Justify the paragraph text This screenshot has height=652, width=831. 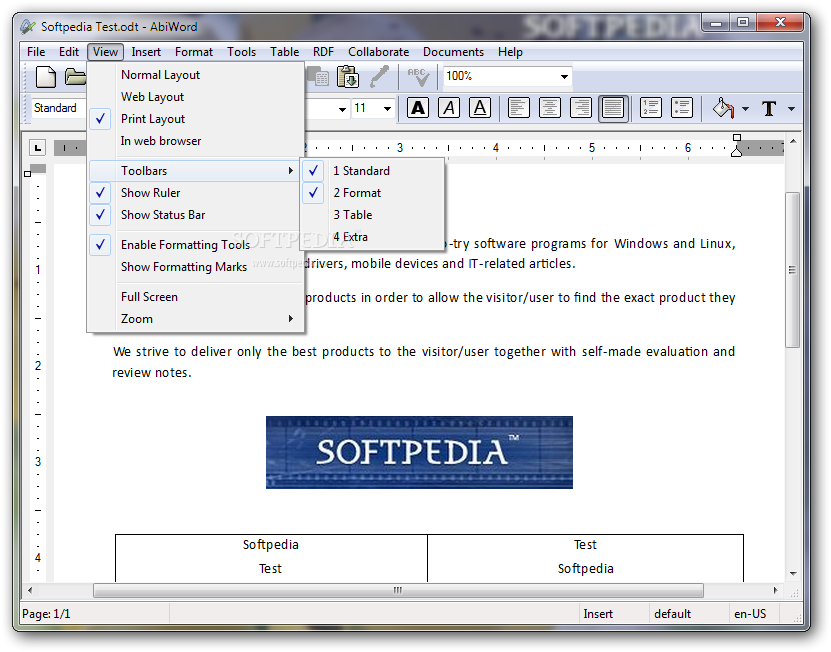[x=613, y=109]
